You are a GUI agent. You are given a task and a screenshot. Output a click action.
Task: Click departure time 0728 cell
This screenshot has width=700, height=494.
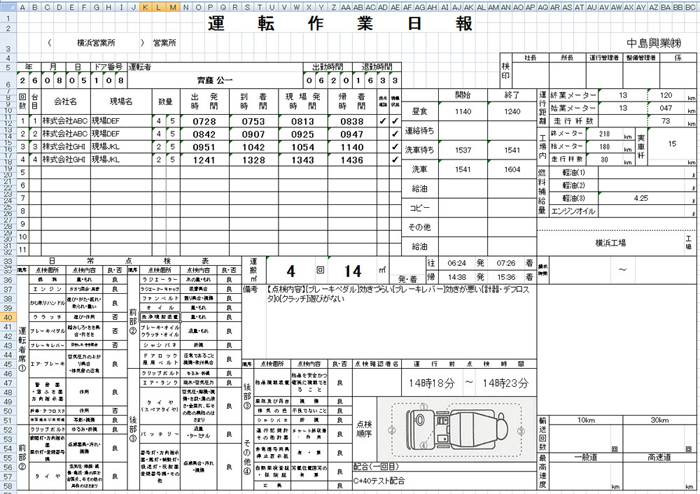(204, 121)
